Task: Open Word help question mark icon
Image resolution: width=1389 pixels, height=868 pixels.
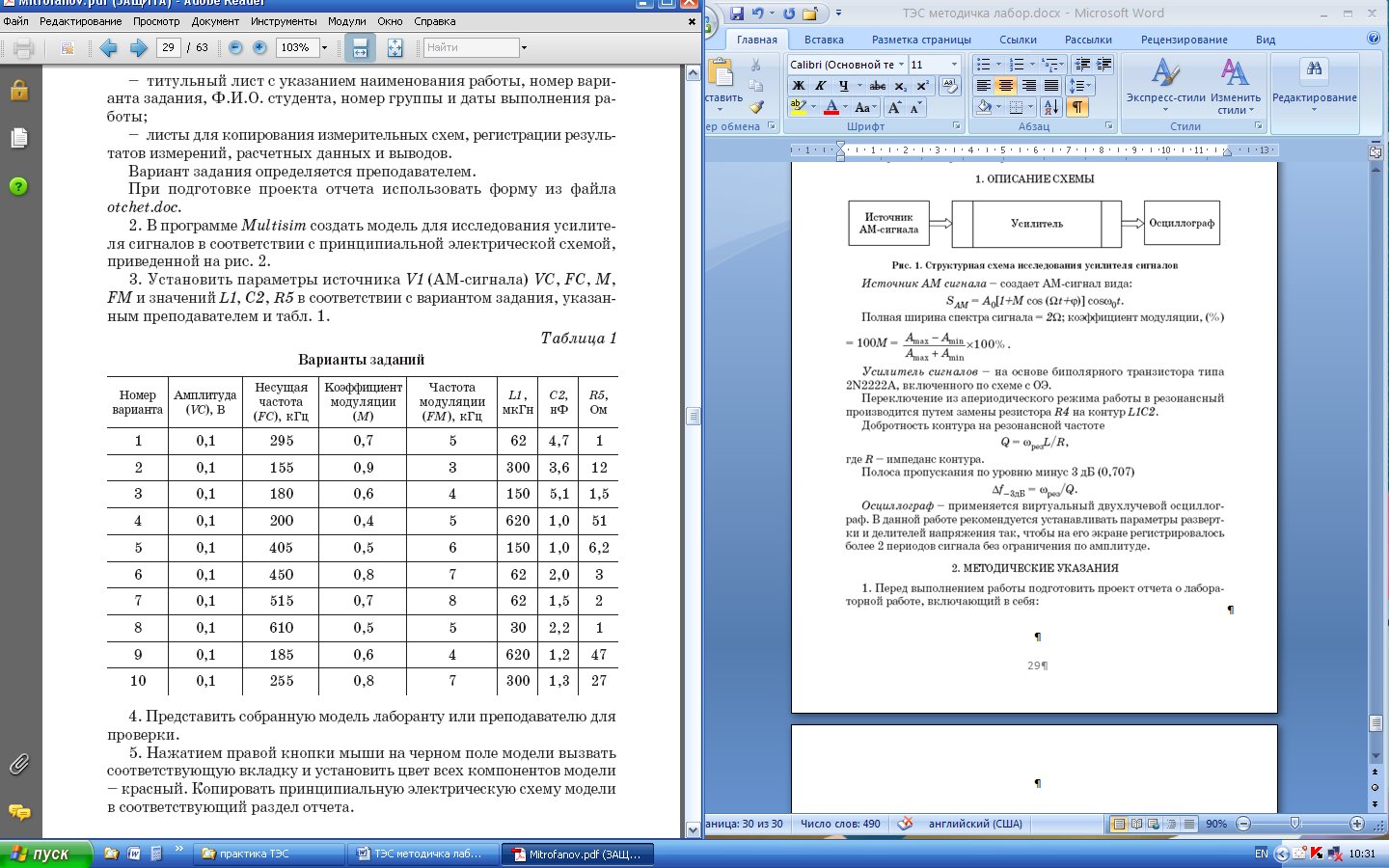Action: pos(1374,39)
